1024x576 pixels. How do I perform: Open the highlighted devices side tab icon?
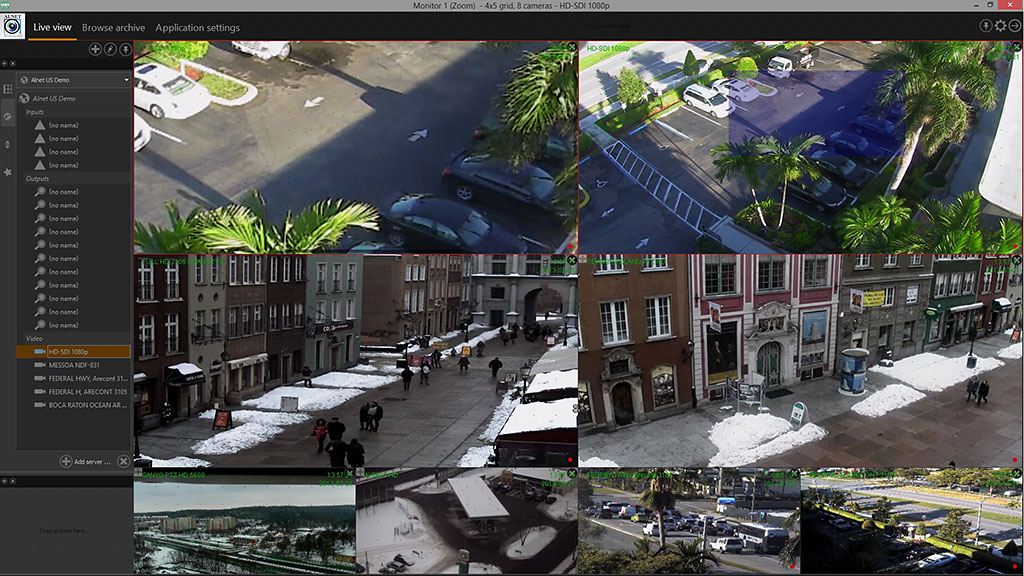coord(8,117)
